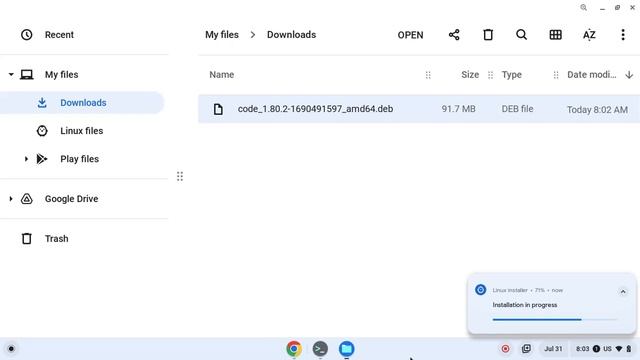Sort by the Type column
The height and width of the screenshot is (360, 640).
click(x=511, y=75)
